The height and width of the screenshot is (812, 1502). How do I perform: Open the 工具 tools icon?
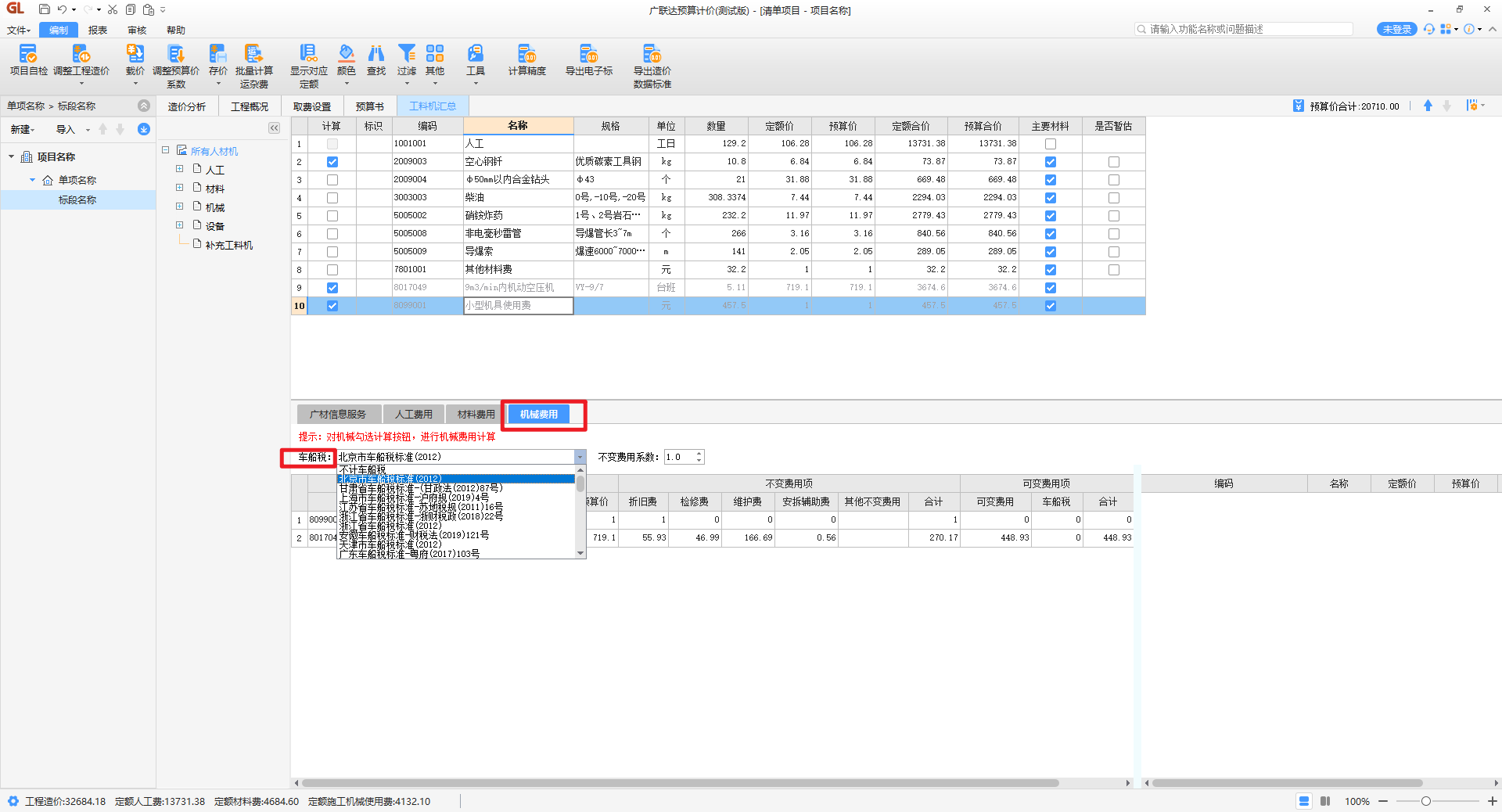point(476,53)
